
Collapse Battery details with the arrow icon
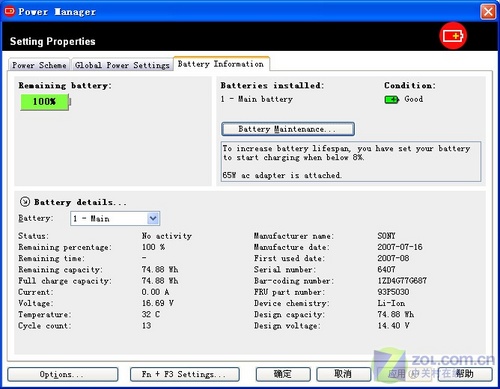click(x=25, y=202)
